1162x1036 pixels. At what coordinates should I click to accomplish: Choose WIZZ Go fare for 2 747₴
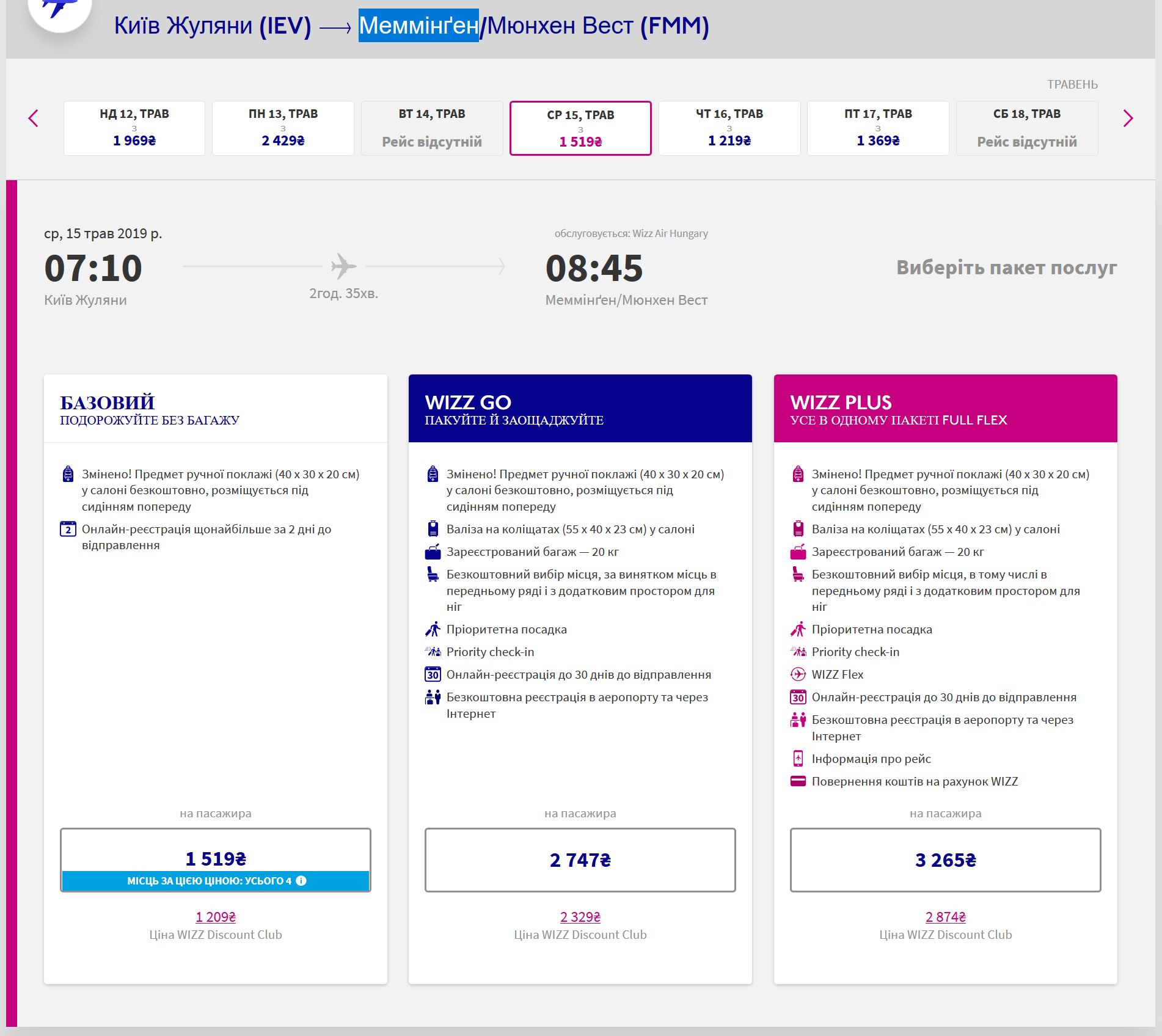(x=580, y=859)
